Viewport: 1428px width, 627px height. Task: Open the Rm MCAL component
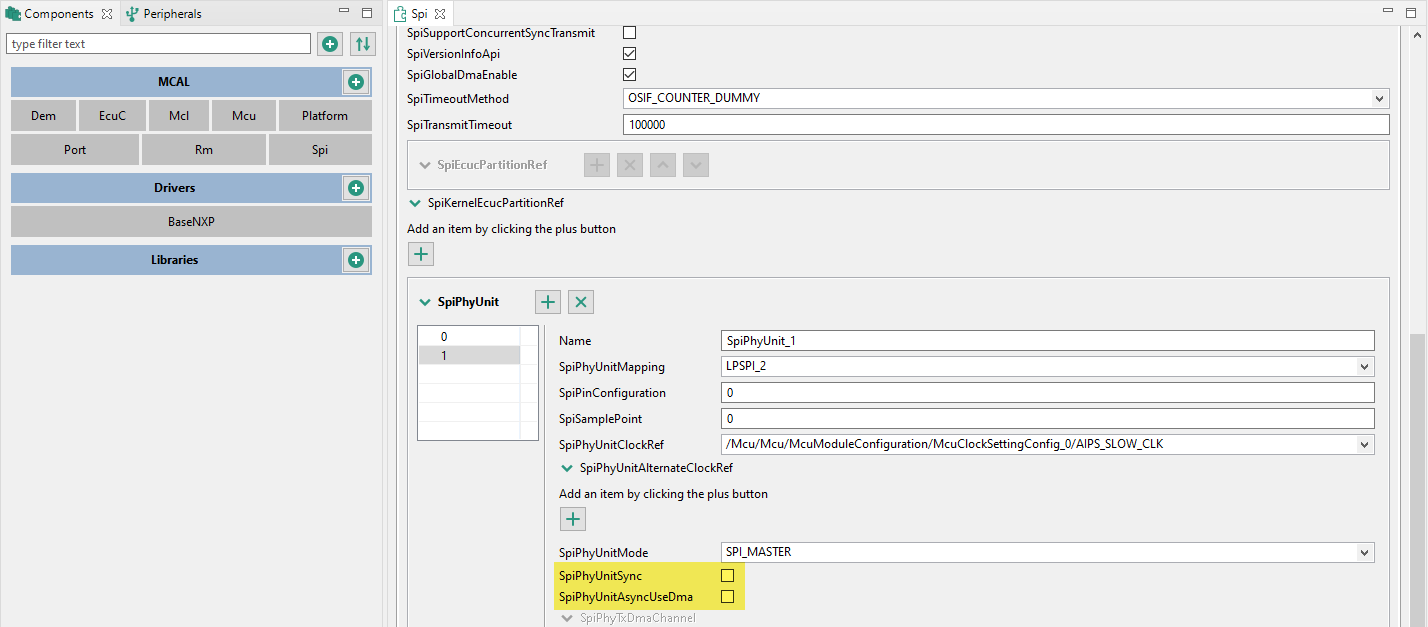coord(204,150)
